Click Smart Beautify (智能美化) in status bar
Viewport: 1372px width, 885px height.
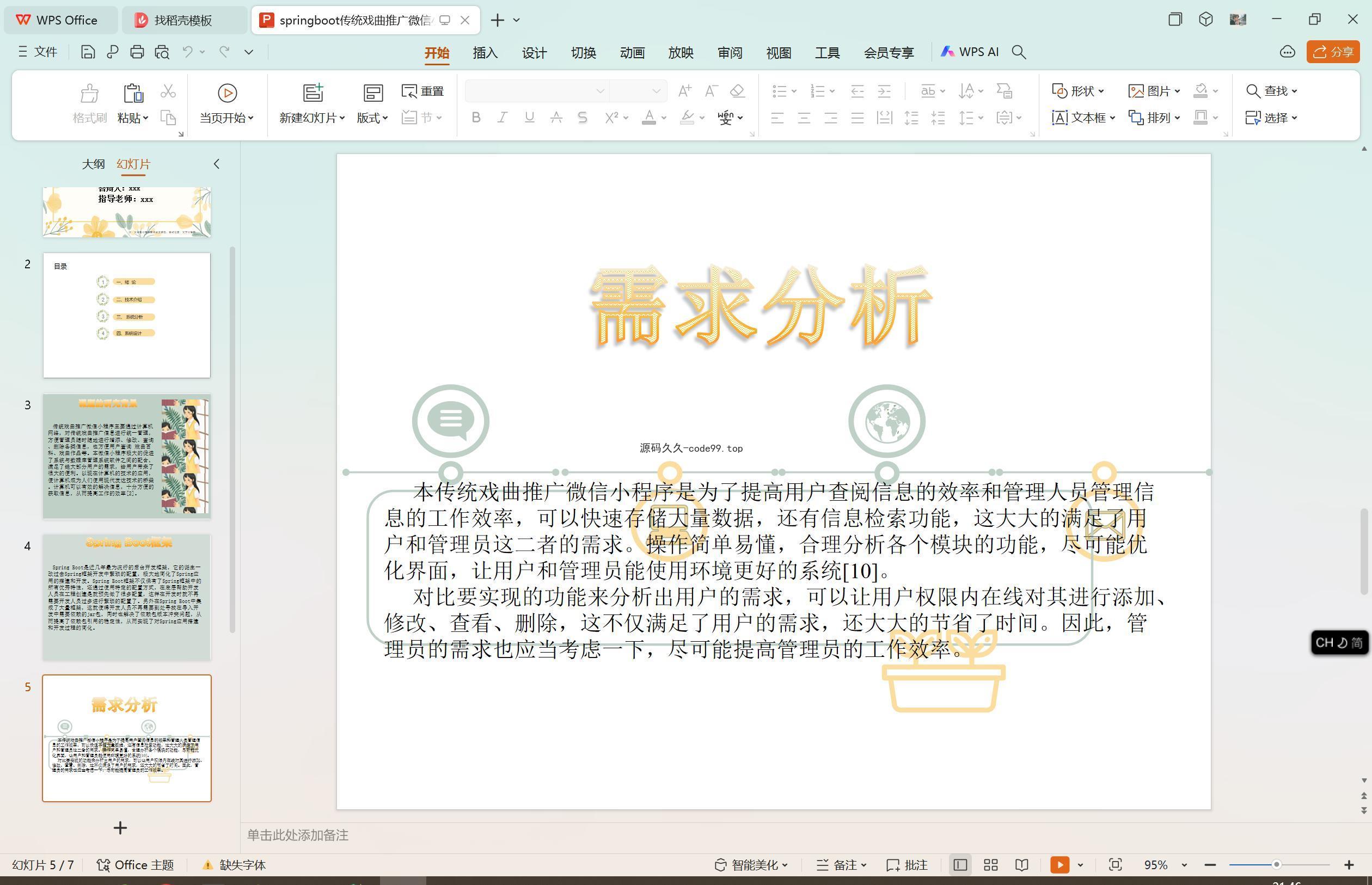click(x=751, y=865)
